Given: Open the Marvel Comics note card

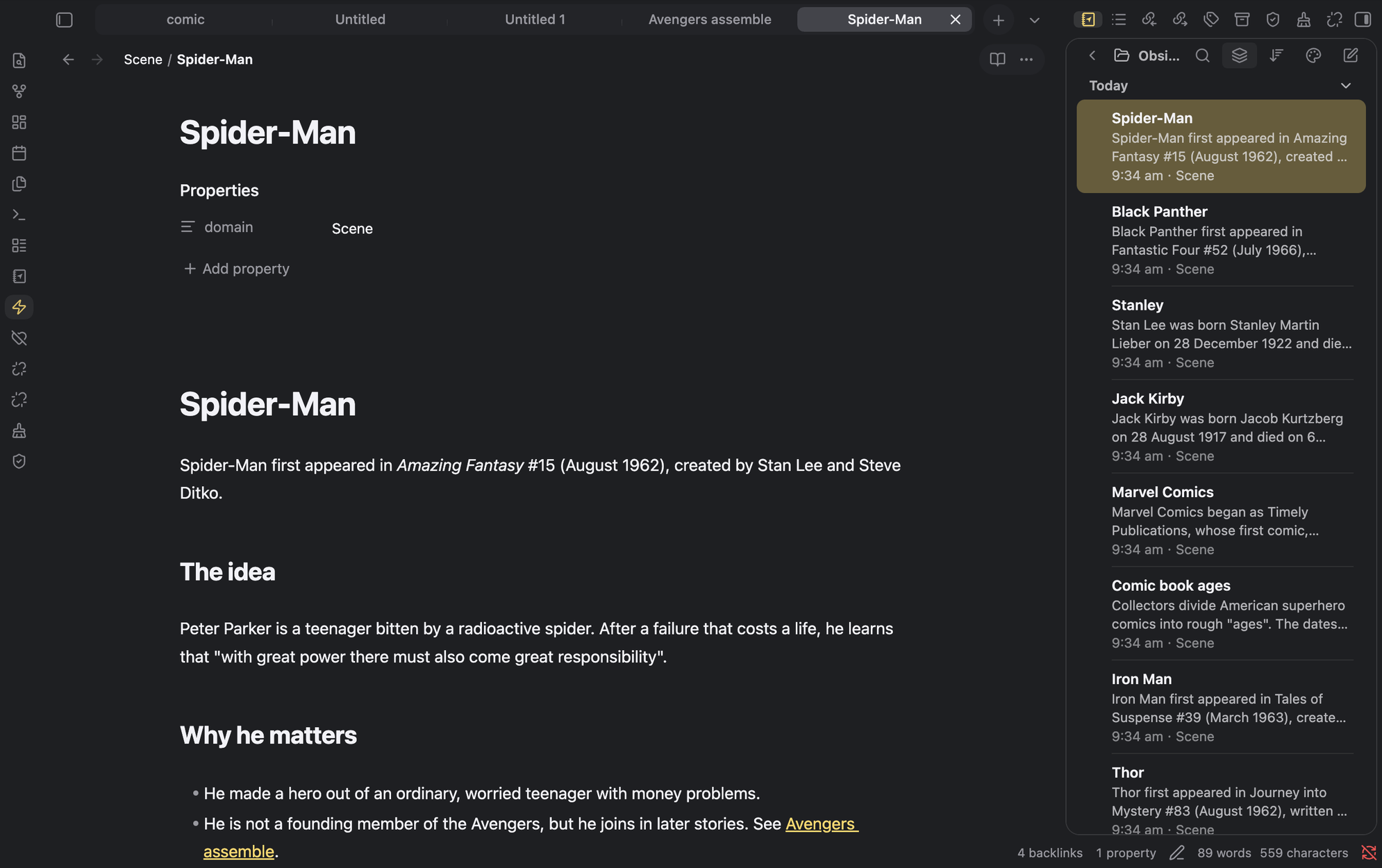Looking at the screenshot, I should point(1221,520).
